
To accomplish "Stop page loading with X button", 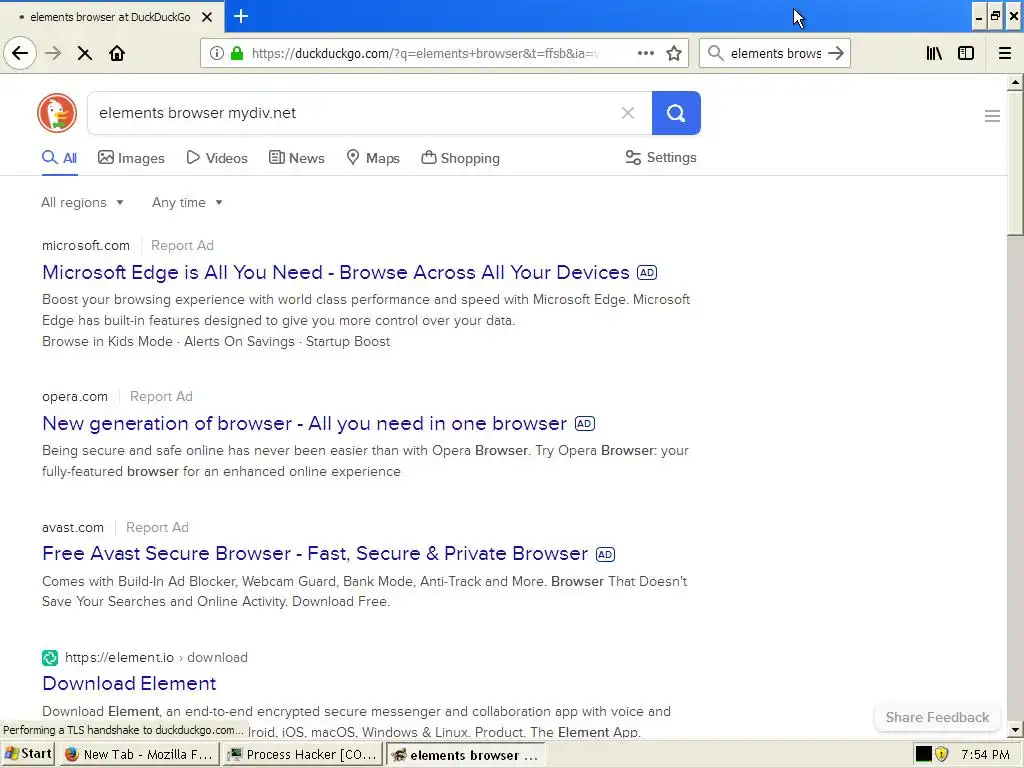I will pos(85,53).
